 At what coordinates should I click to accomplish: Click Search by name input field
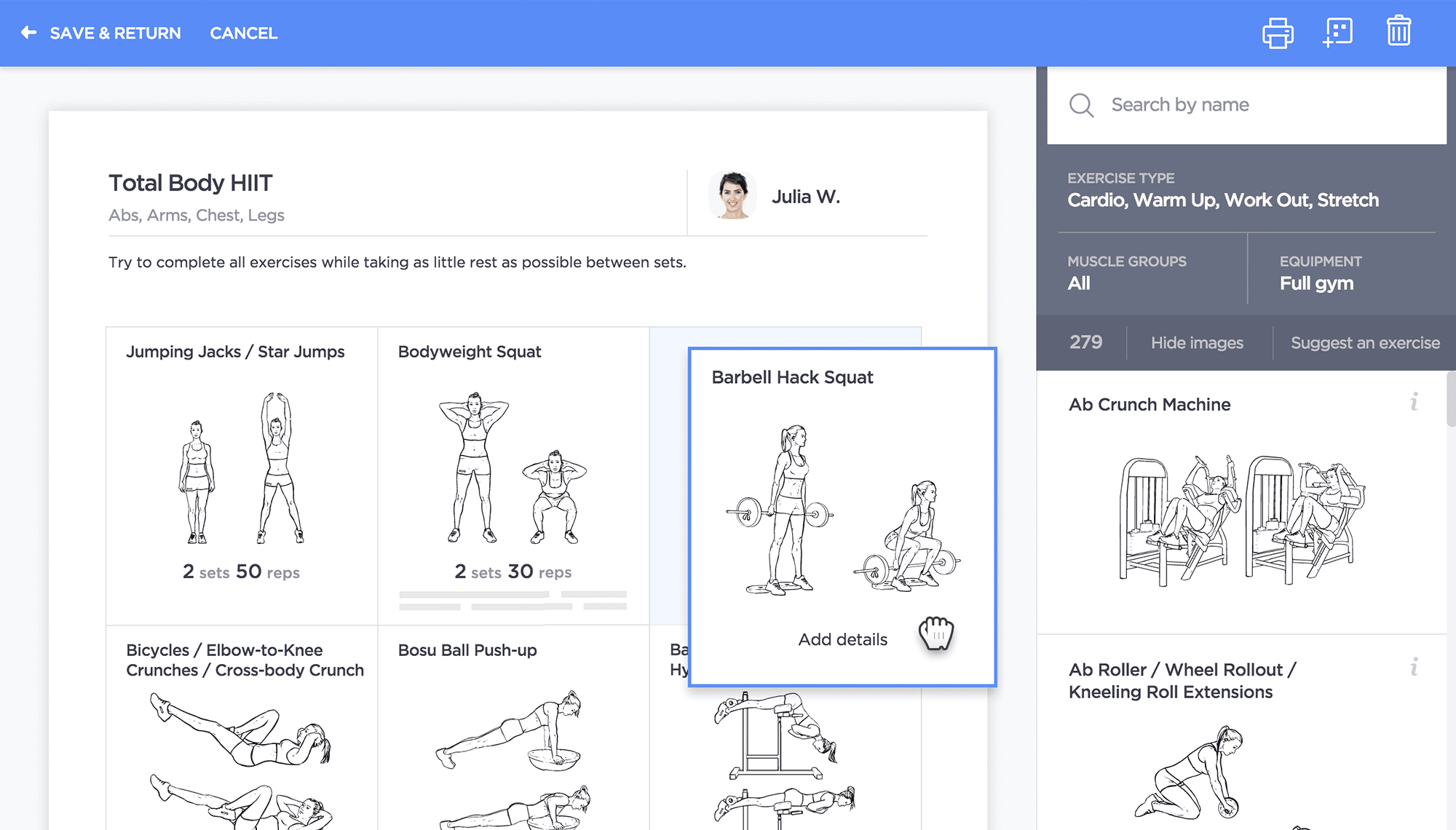point(1246,105)
